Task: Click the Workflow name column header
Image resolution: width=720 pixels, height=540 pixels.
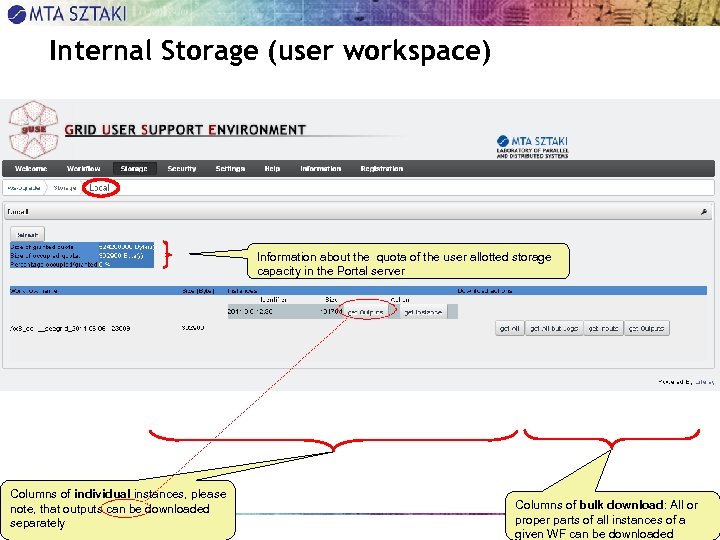Action: click(34, 290)
